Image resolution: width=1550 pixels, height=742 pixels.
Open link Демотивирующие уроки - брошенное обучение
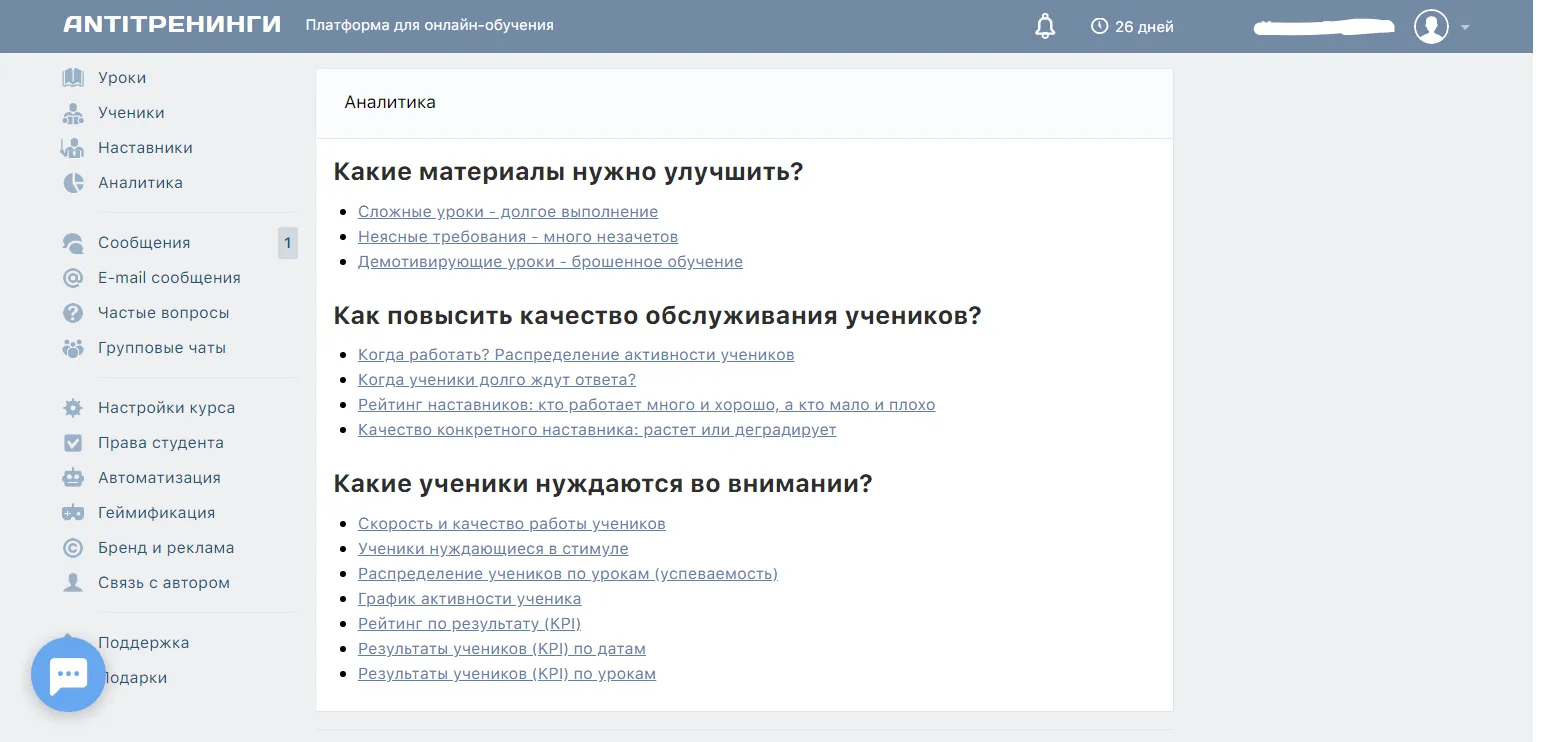click(550, 262)
